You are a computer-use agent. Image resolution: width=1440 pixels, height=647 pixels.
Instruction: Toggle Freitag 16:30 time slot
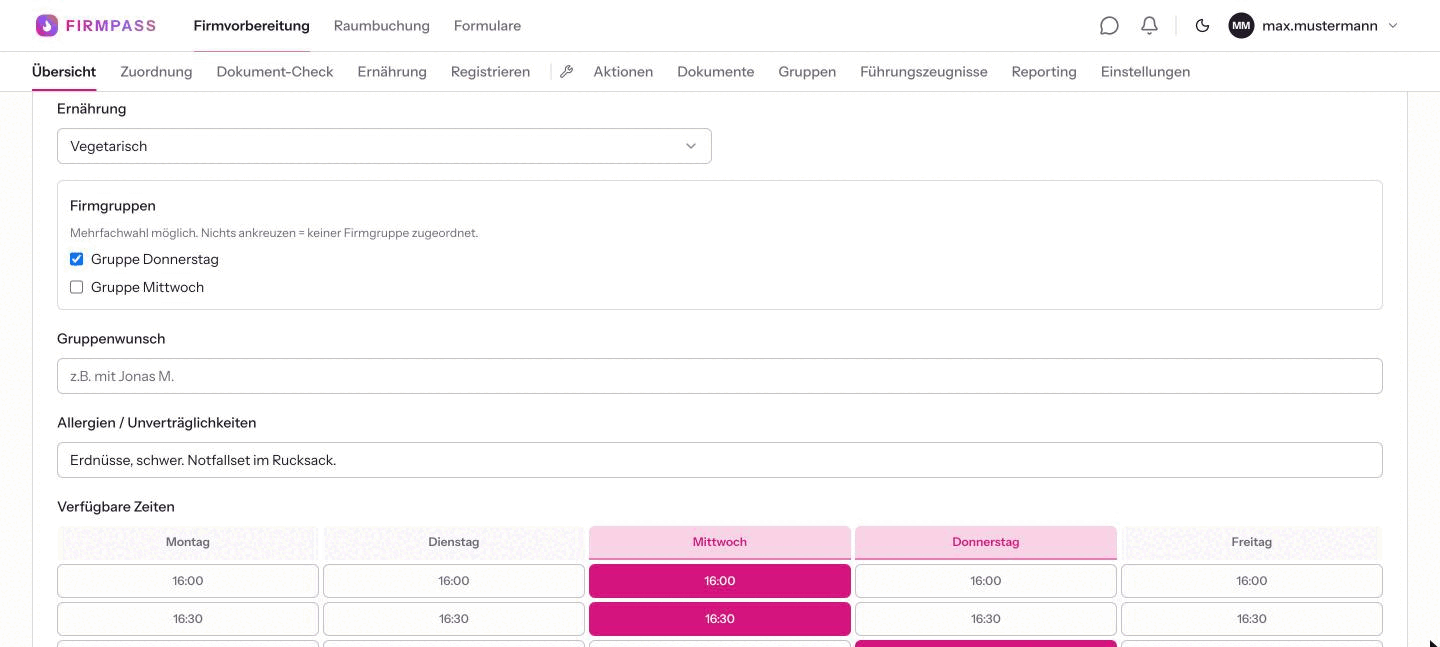click(1252, 619)
